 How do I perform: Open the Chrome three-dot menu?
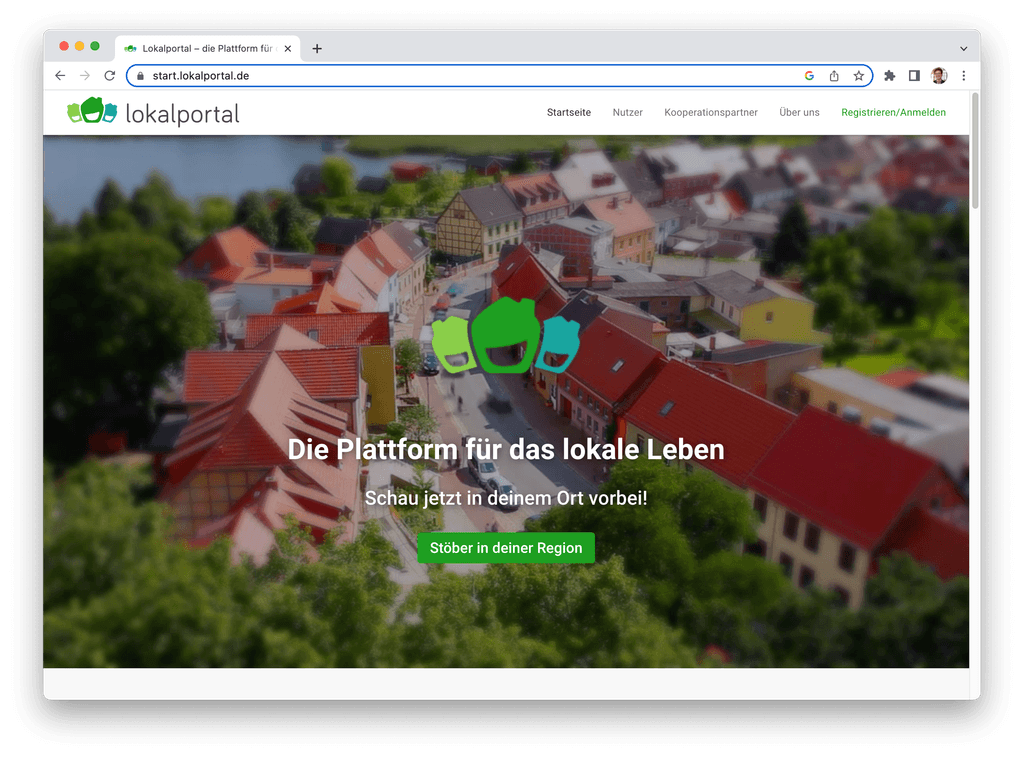pyautogui.click(x=964, y=76)
